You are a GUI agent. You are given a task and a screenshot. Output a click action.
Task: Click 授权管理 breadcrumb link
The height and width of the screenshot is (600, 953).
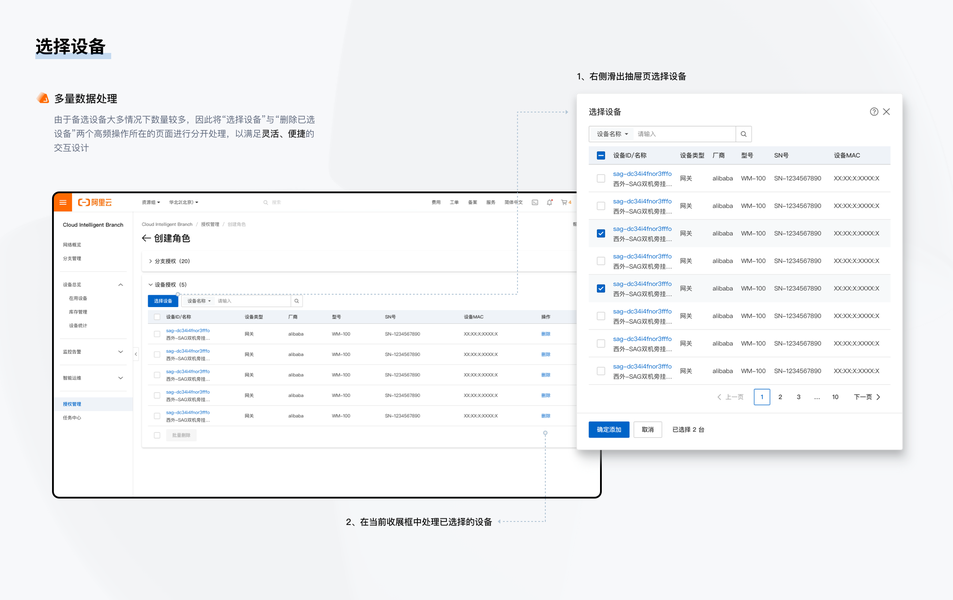point(210,224)
